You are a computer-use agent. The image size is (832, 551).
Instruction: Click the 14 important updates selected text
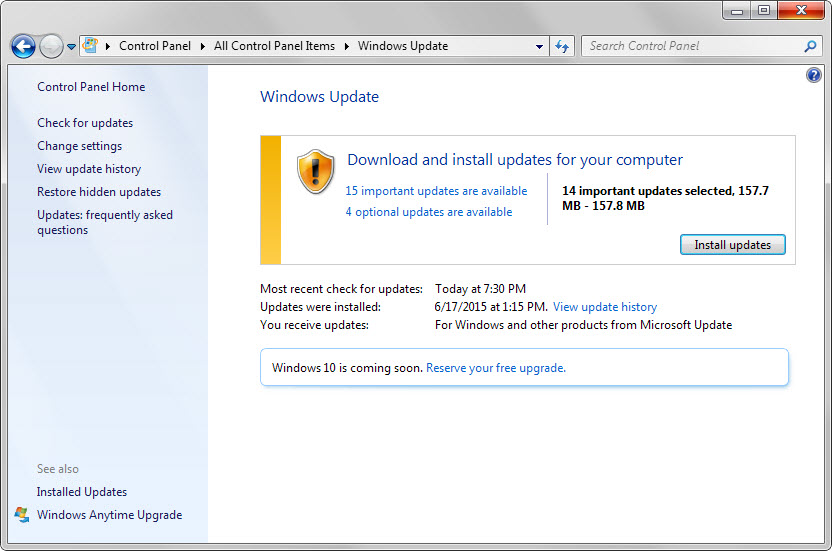click(665, 198)
